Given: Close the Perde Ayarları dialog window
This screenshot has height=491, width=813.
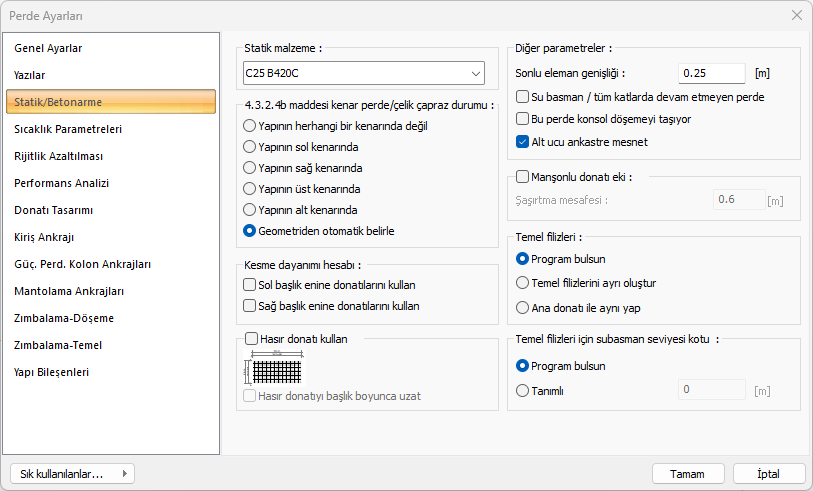Looking at the screenshot, I should pyautogui.click(x=796, y=15).
